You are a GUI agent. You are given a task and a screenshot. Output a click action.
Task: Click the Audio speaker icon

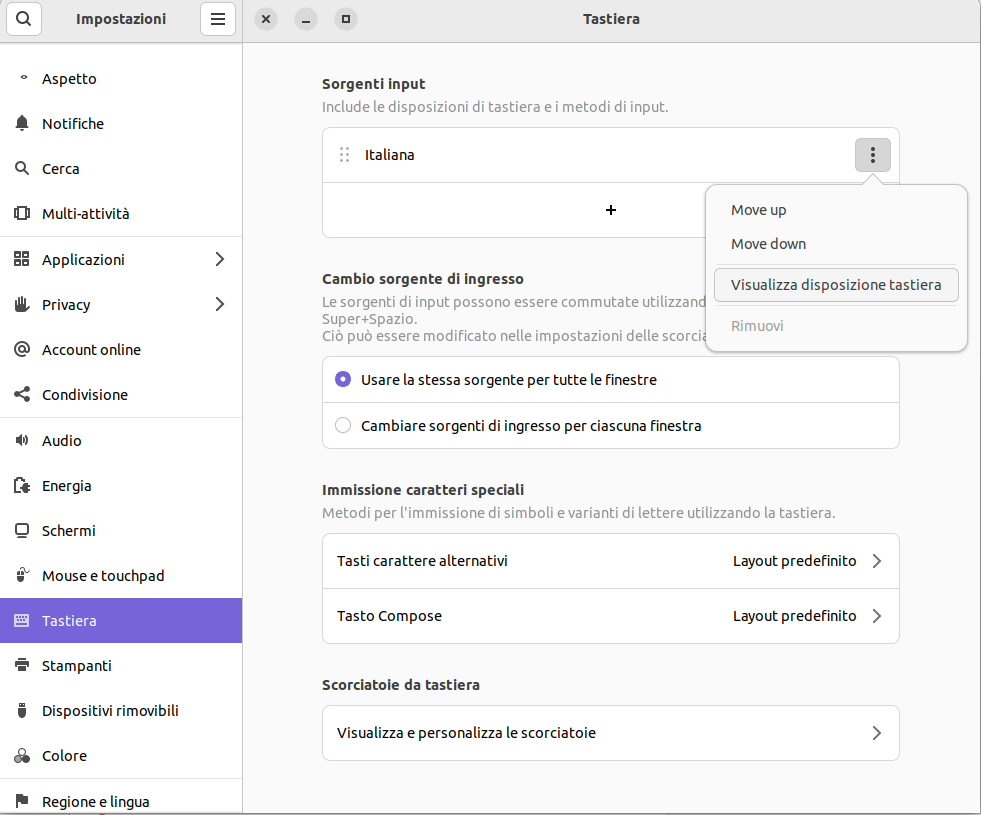(22, 440)
